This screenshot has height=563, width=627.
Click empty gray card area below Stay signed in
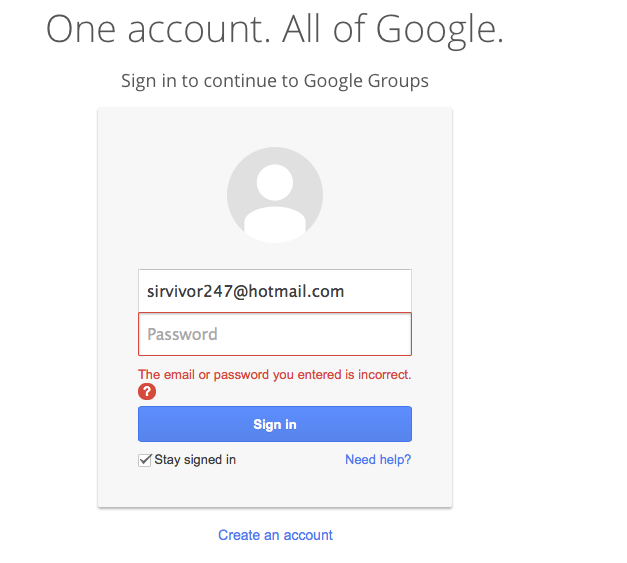click(x=275, y=488)
